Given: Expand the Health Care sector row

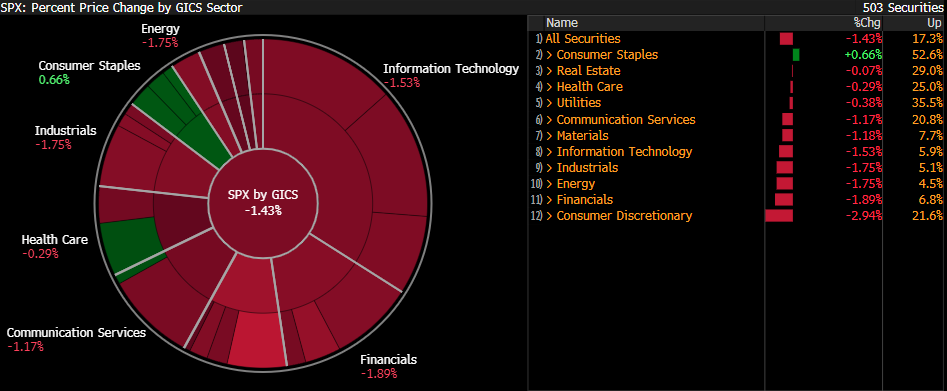Looking at the screenshot, I should pyautogui.click(x=549, y=87).
